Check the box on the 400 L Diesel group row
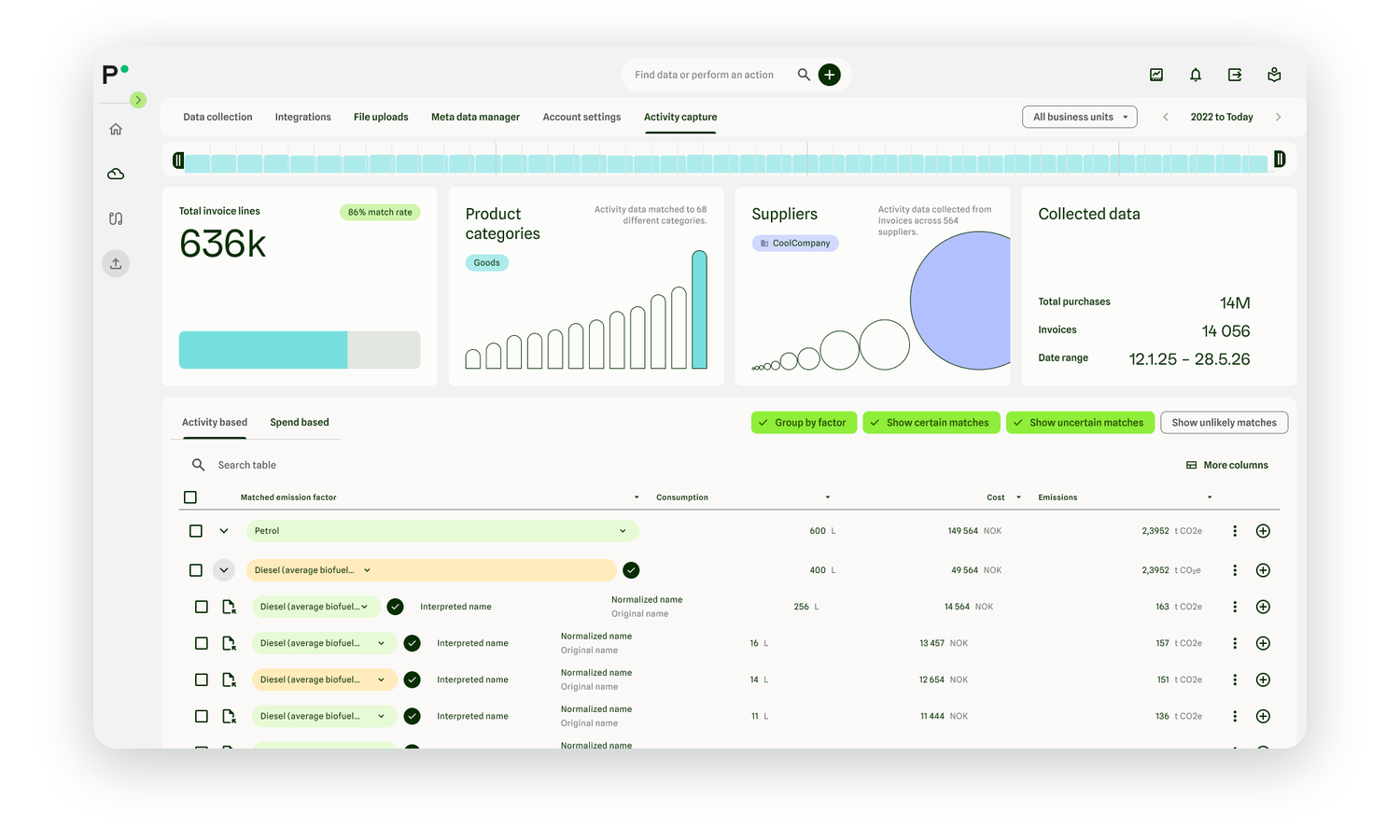 196,570
